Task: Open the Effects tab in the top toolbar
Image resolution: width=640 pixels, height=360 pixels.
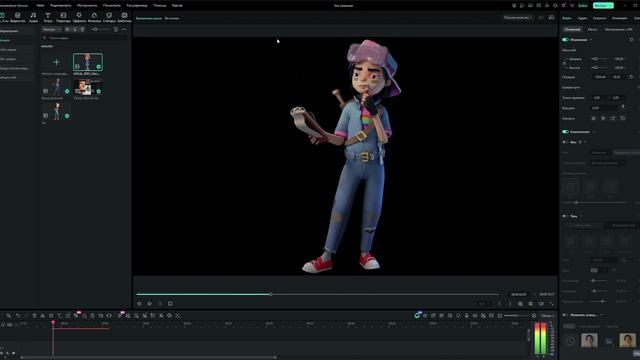Action: point(79,17)
